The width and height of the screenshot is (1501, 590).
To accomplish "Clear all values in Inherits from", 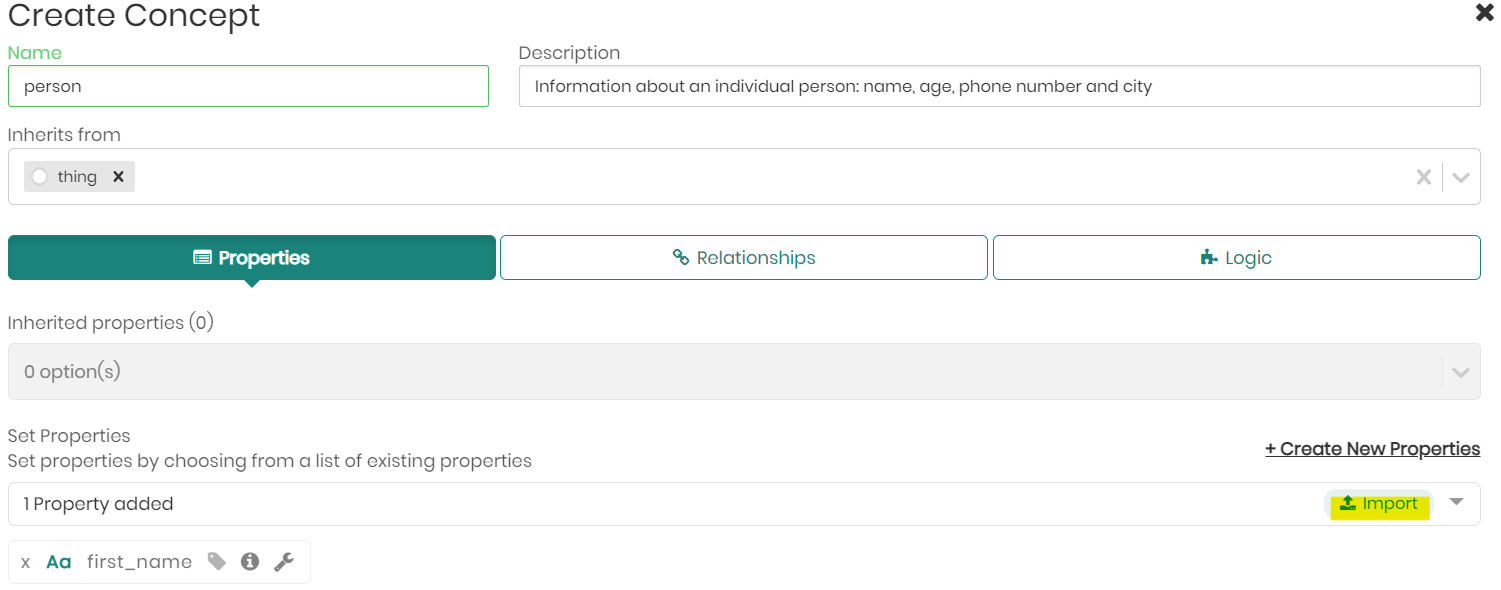I will click(1424, 177).
